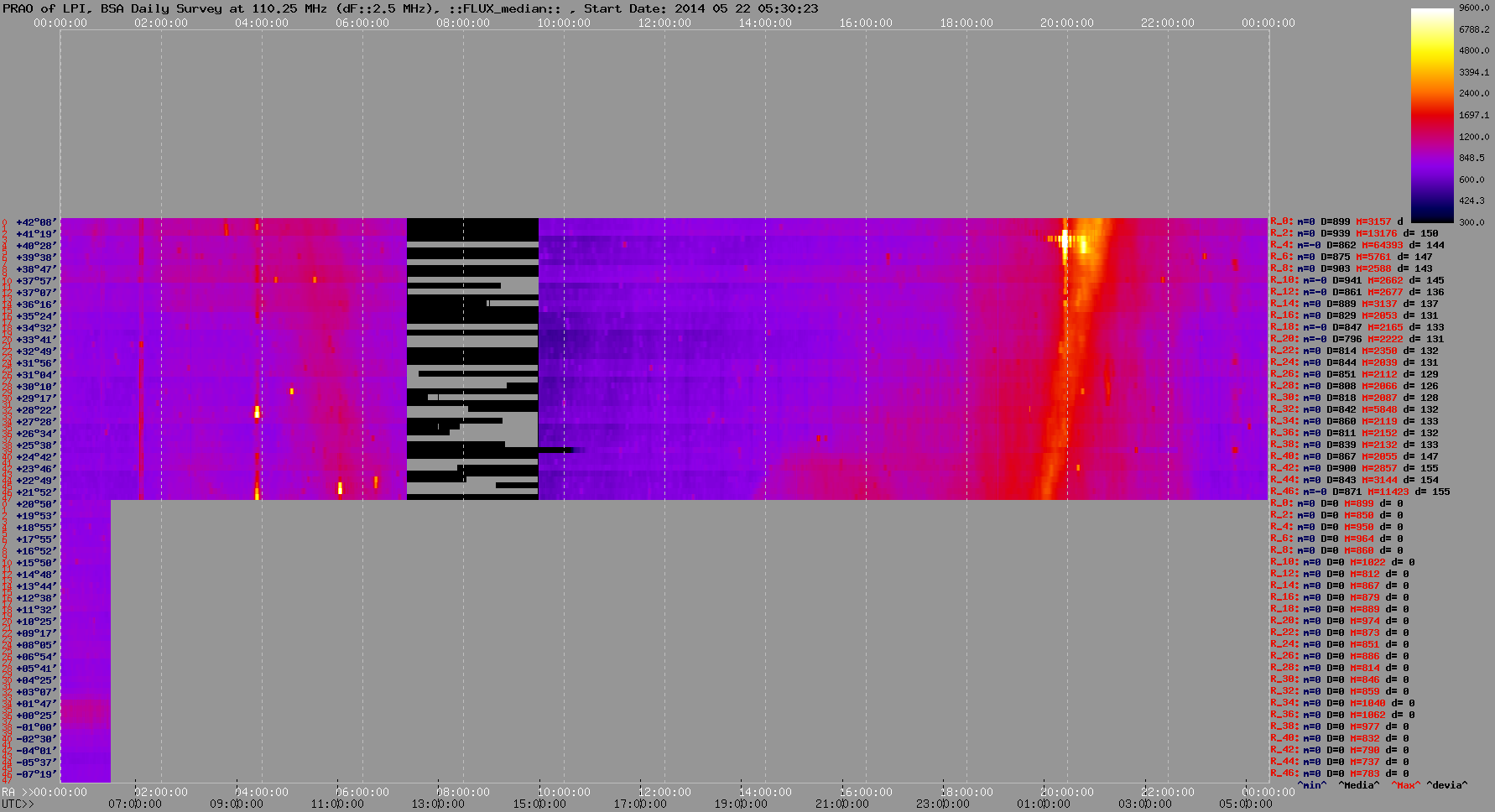The image size is (1495, 812).
Task: Click the +15°50' declination label
Action: point(36,563)
